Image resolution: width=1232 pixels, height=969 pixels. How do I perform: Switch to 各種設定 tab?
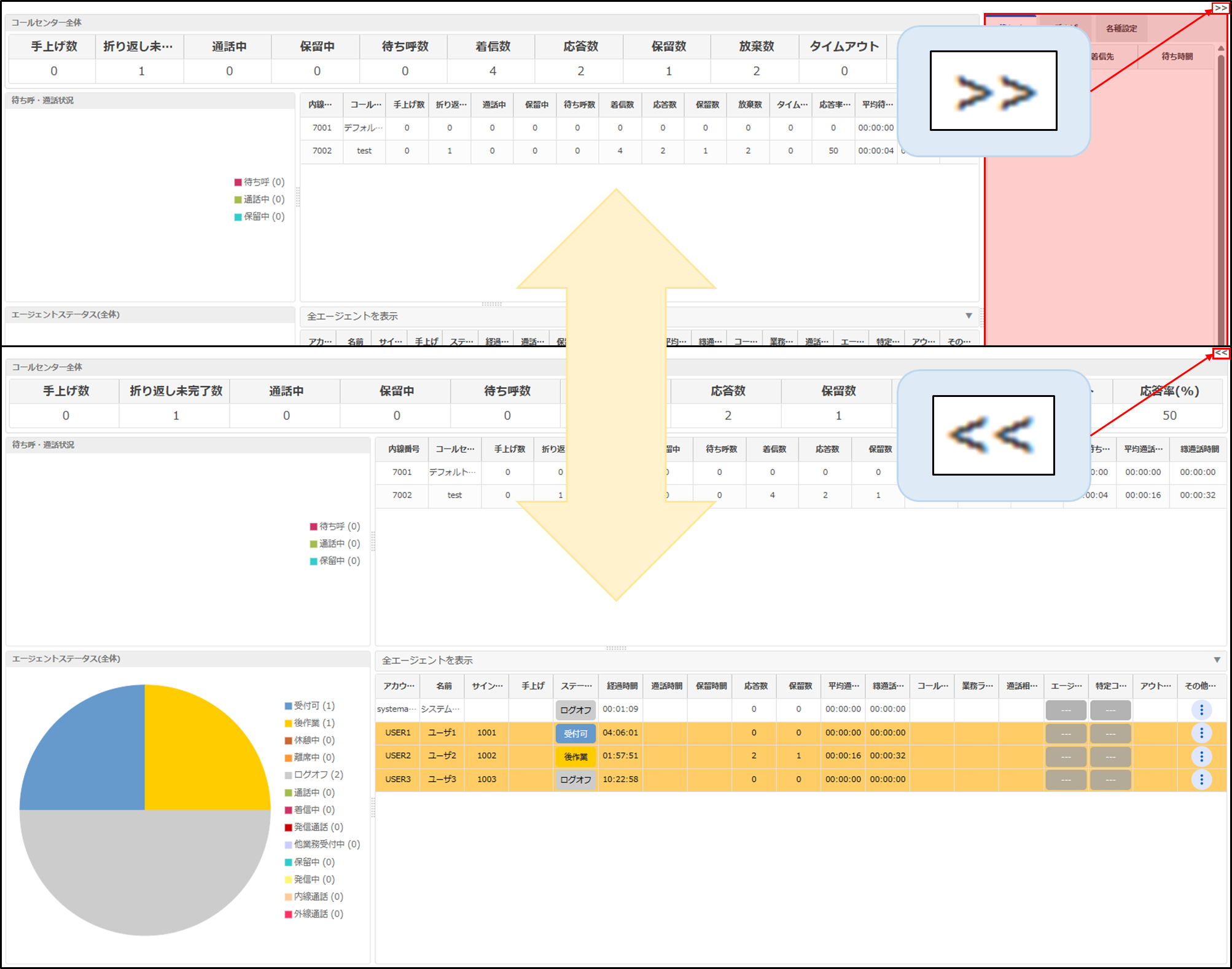click(x=1121, y=28)
